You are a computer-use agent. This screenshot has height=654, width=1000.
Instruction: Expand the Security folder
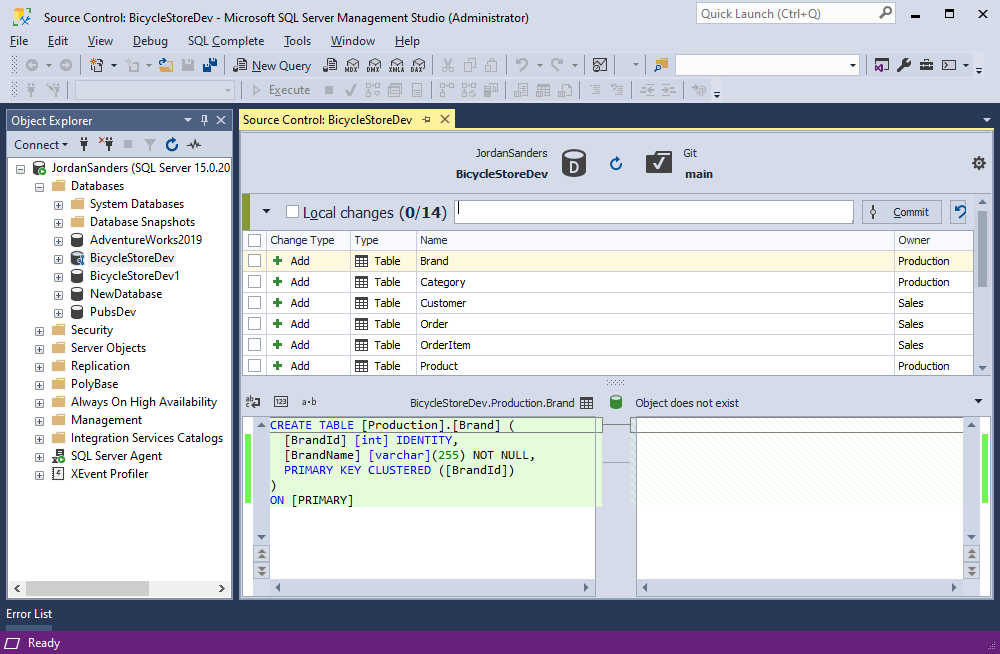[x=39, y=331]
